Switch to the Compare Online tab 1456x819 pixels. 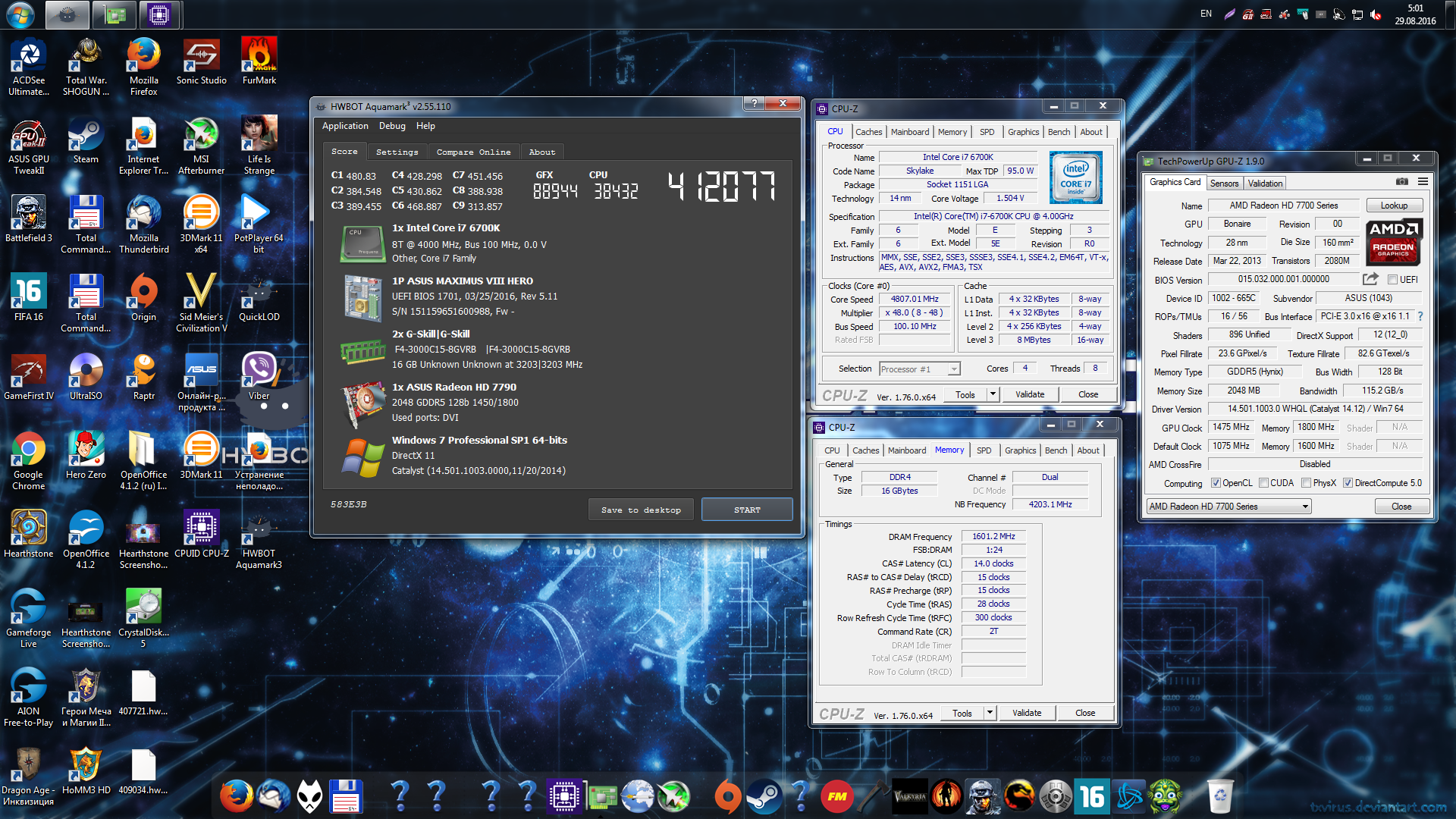[x=473, y=152]
